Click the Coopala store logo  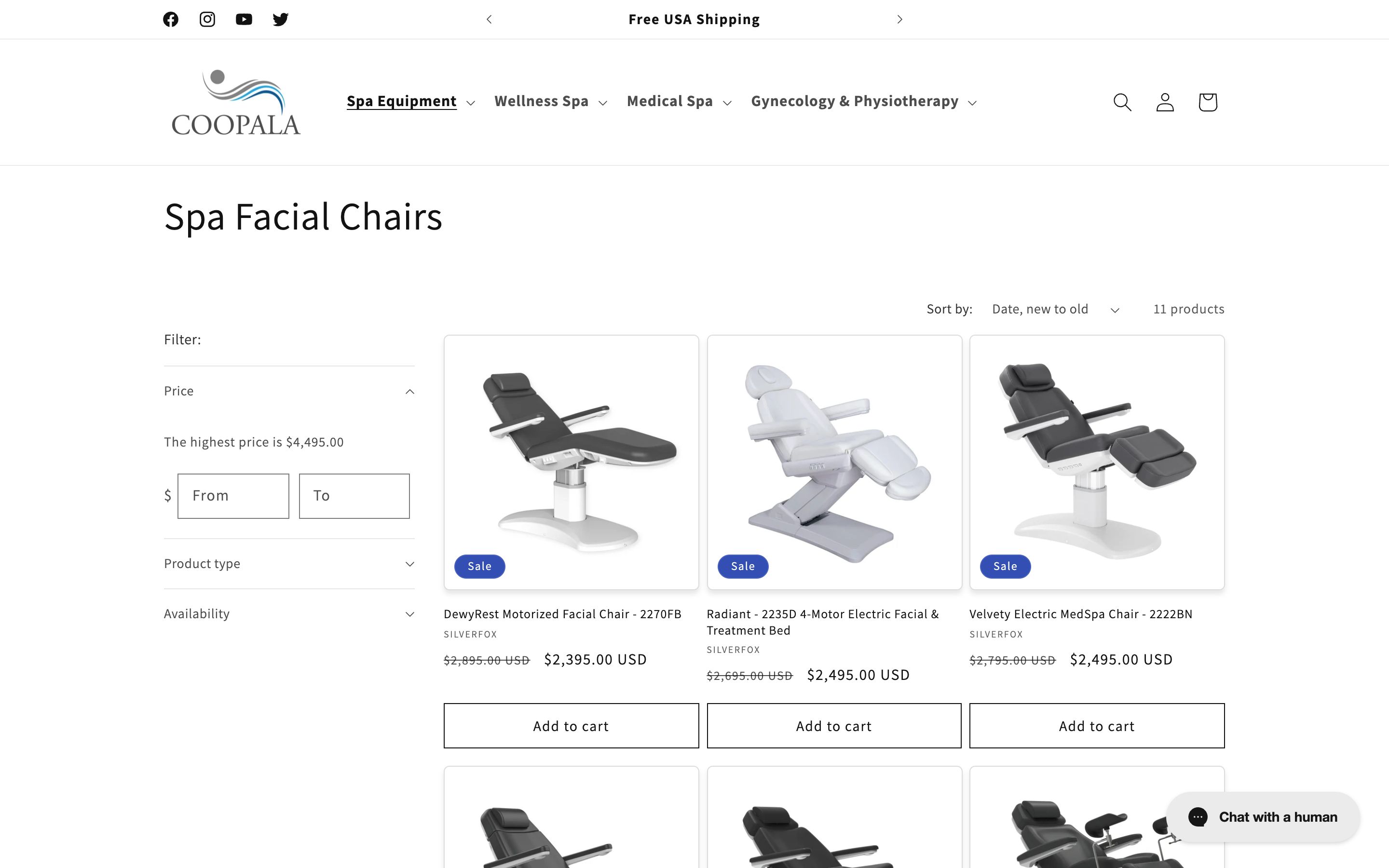click(x=235, y=102)
